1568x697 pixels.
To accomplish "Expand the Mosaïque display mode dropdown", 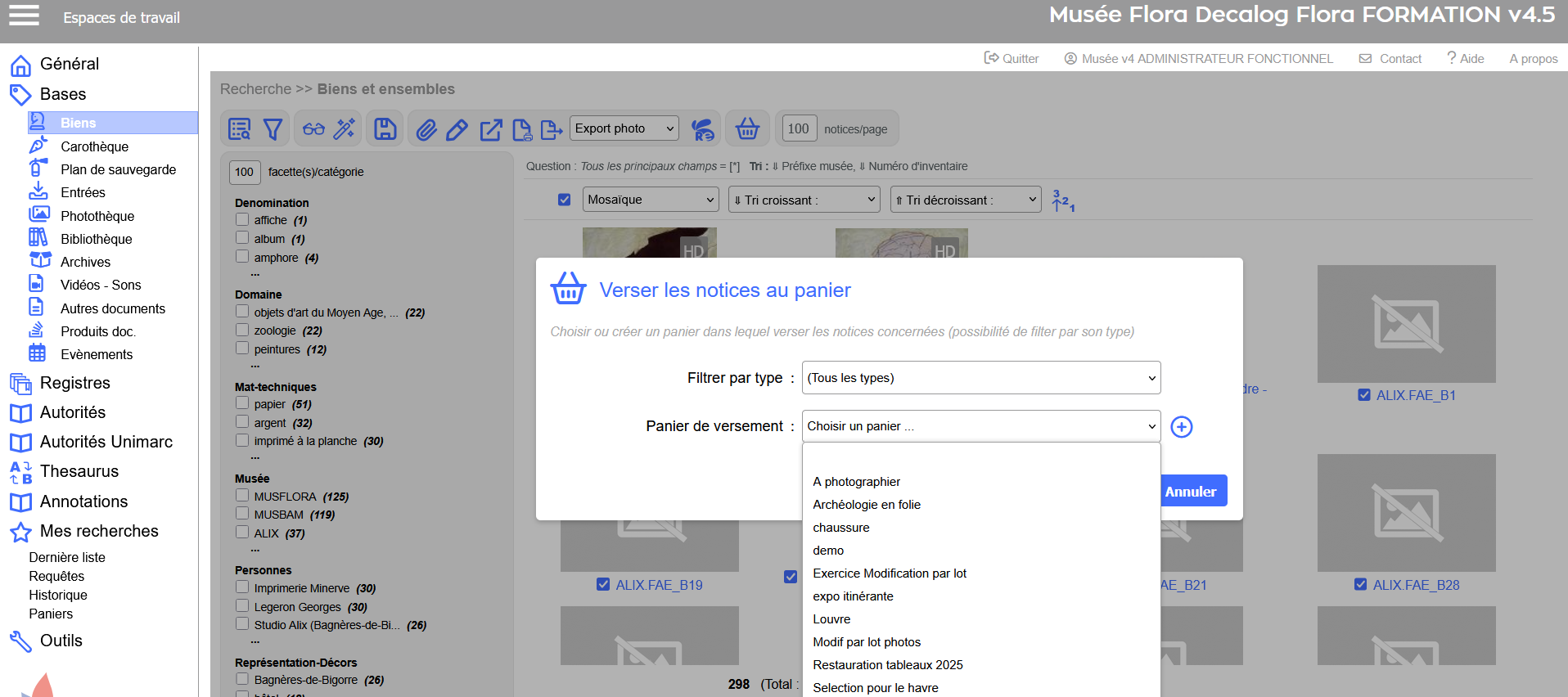I will coord(650,200).
